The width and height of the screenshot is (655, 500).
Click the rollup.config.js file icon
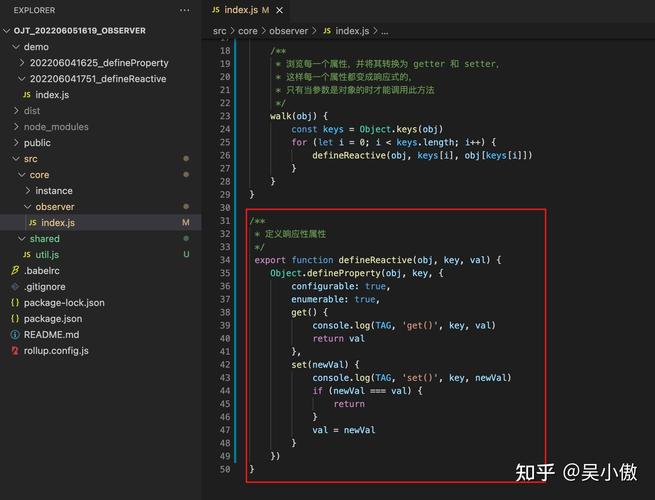pos(15,350)
